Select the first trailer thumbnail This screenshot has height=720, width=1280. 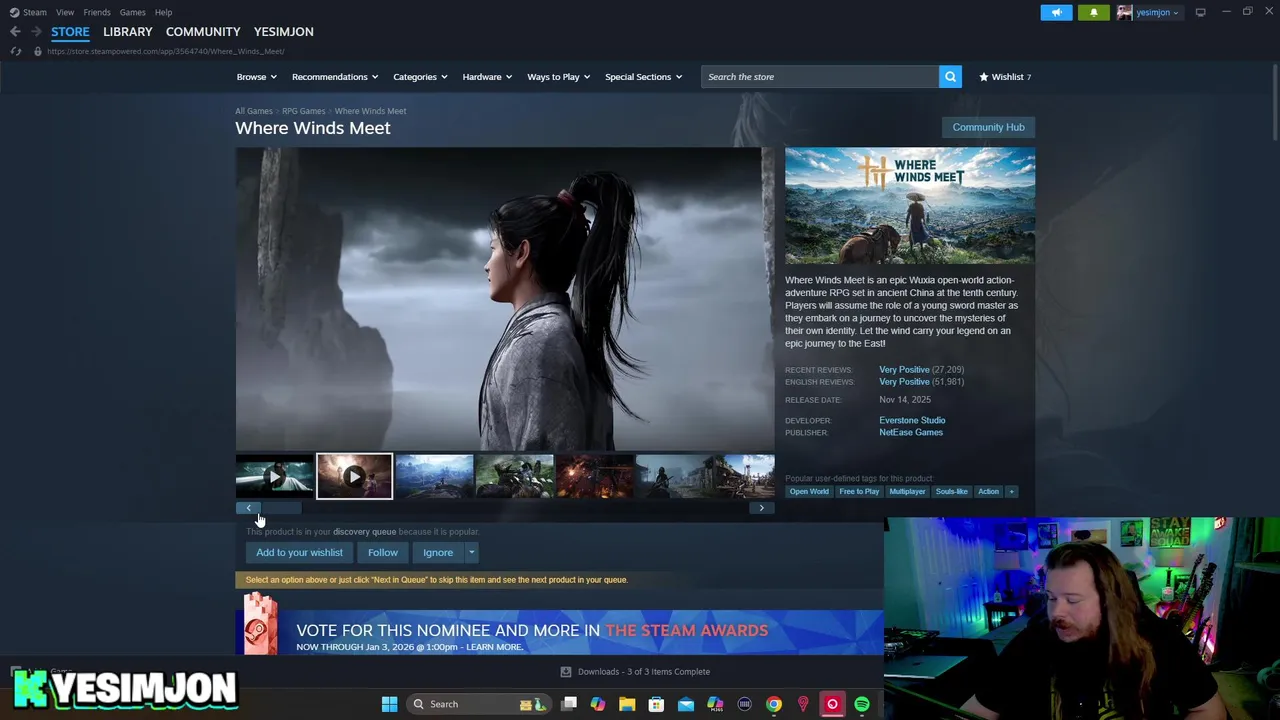[274, 476]
